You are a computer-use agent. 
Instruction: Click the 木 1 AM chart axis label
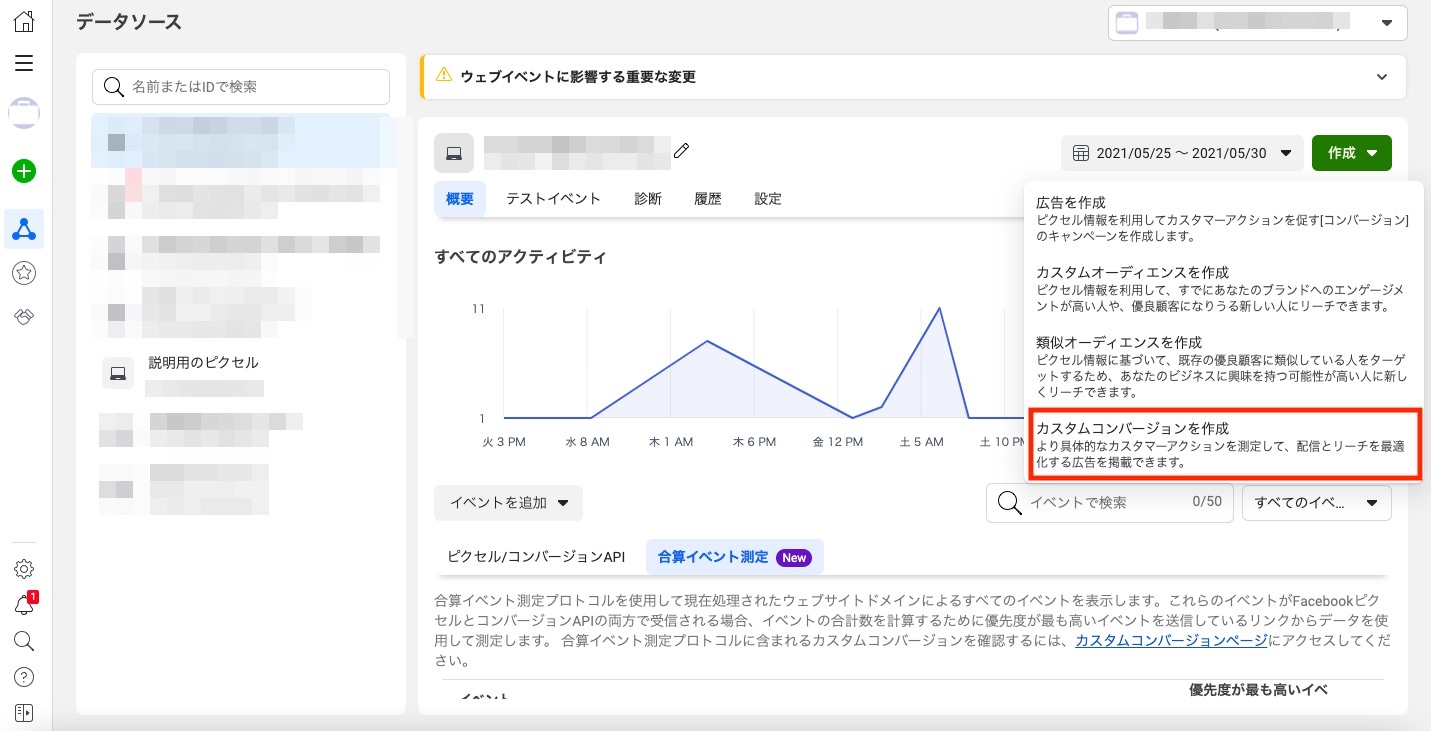(x=671, y=441)
